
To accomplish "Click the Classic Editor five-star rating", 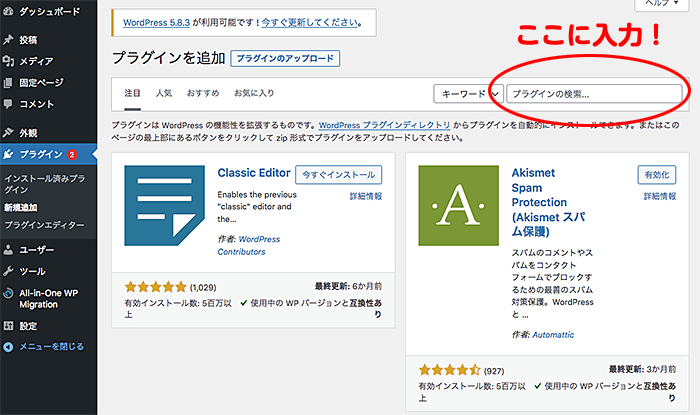I will tap(155, 286).
